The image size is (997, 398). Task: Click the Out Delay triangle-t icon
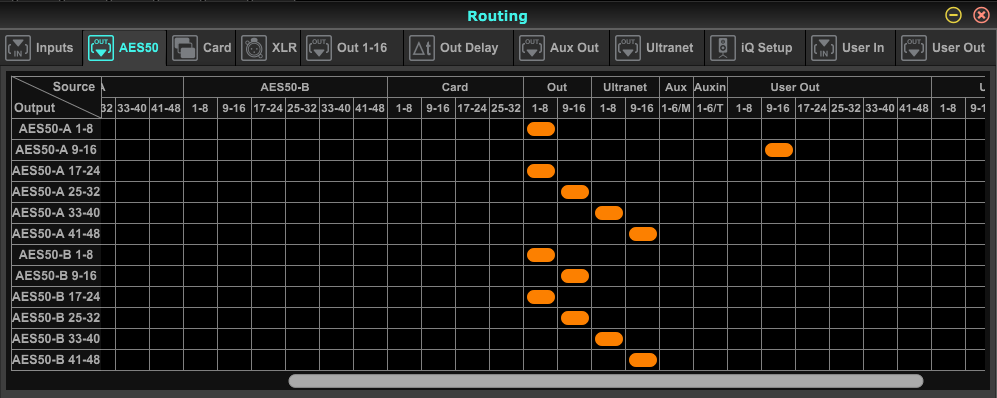click(421, 48)
